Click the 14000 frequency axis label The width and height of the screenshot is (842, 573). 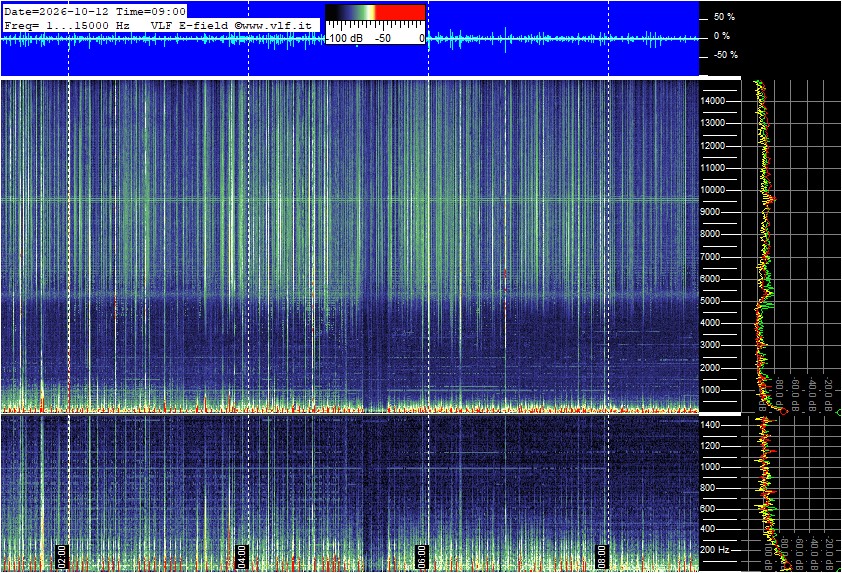(713, 101)
